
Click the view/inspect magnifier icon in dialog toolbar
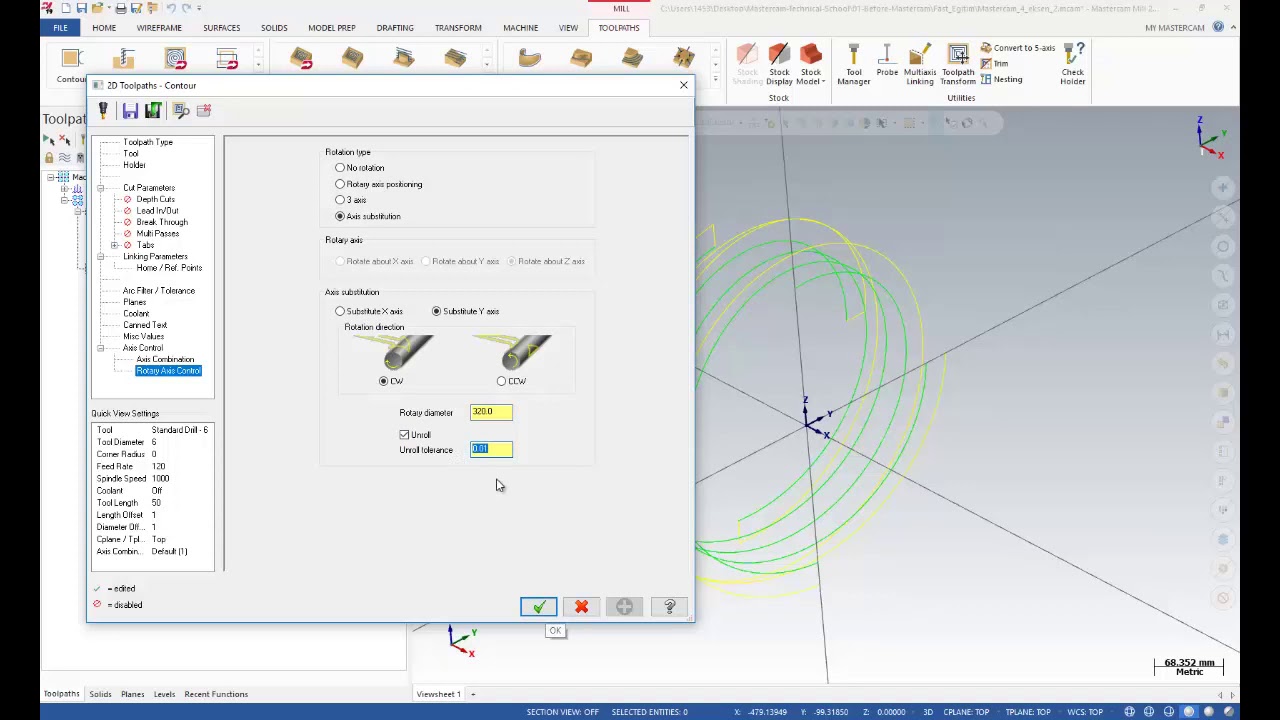pos(181,111)
